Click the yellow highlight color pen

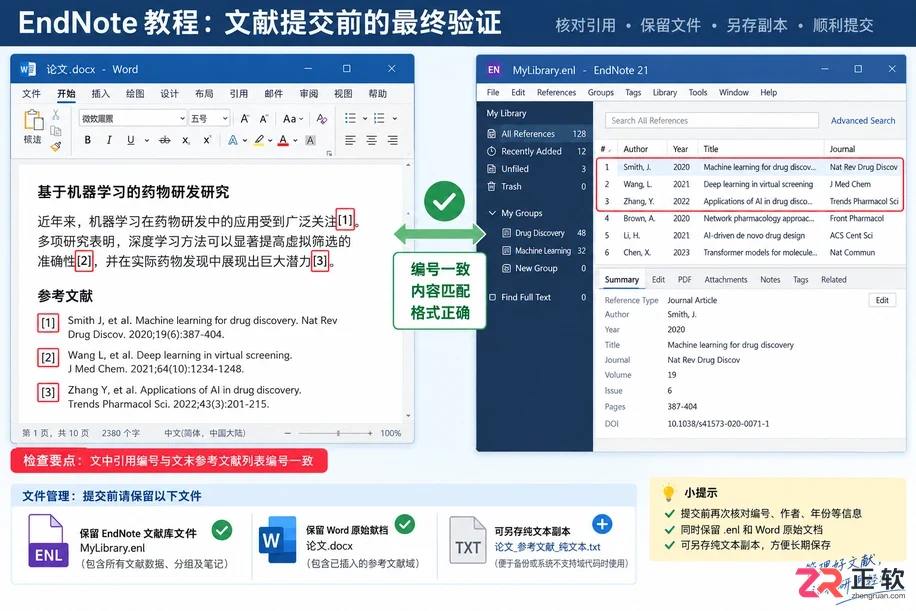coord(259,140)
